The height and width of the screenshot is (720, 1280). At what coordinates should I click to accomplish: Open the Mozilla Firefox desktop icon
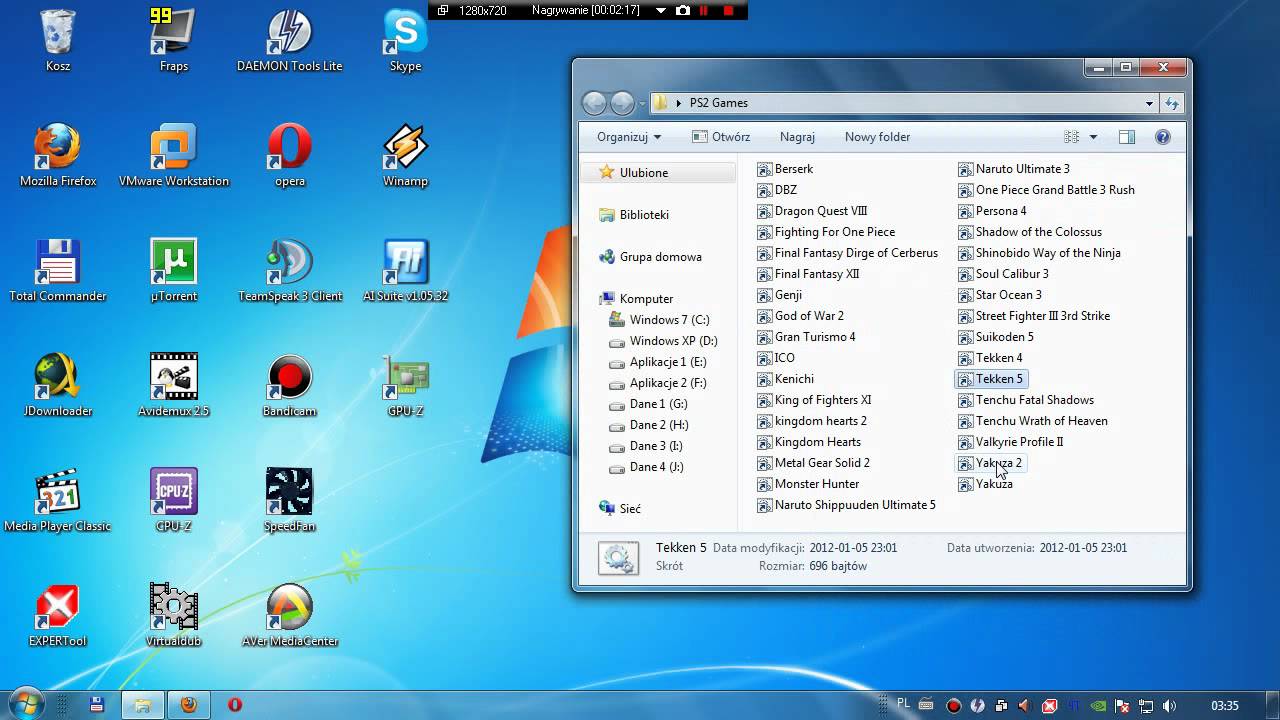pyautogui.click(x=58, y=156)
